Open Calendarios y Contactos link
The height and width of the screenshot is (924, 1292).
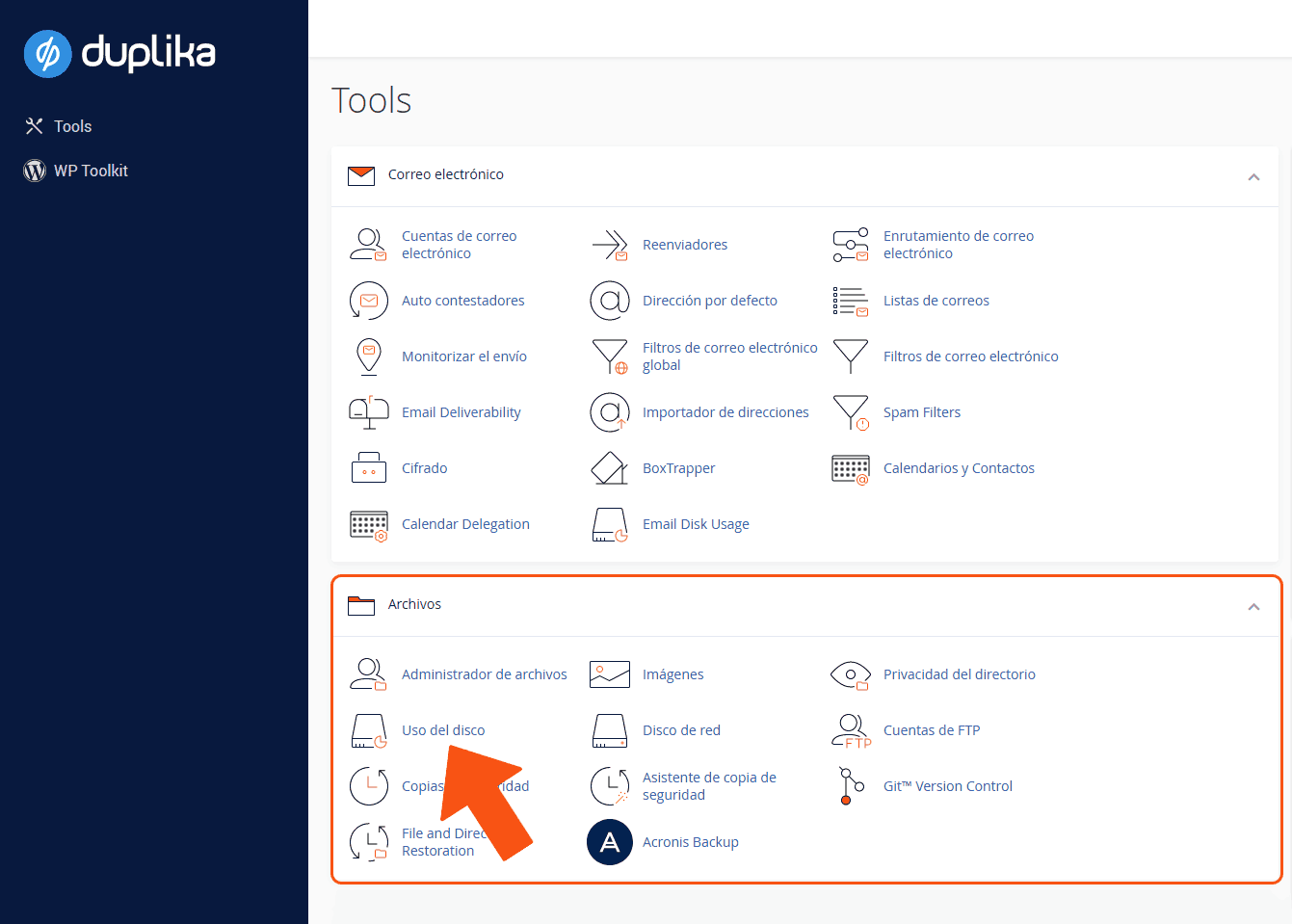pos(959,468)
